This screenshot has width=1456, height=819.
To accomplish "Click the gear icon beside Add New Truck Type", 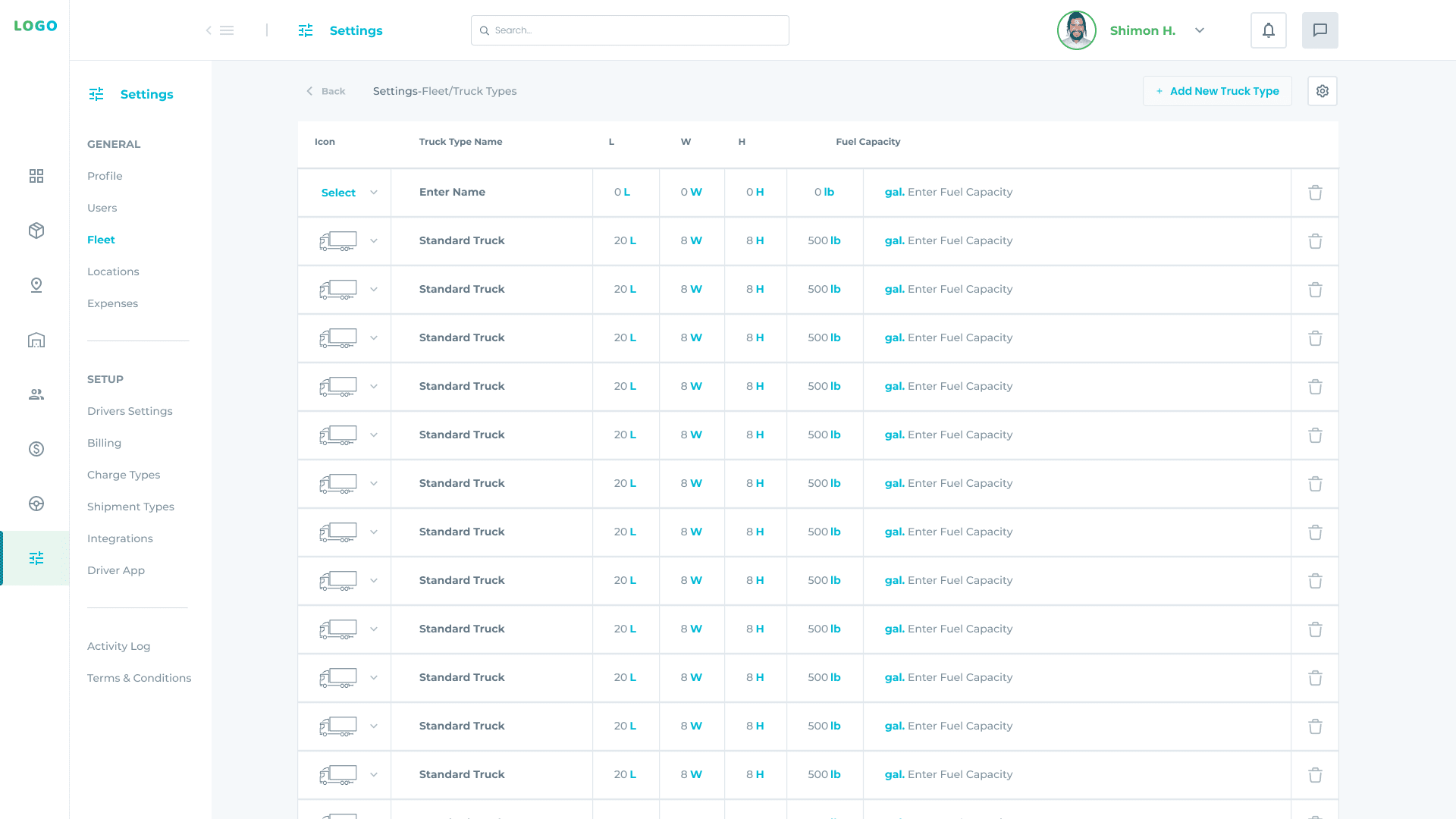I will pos(1322,91).
